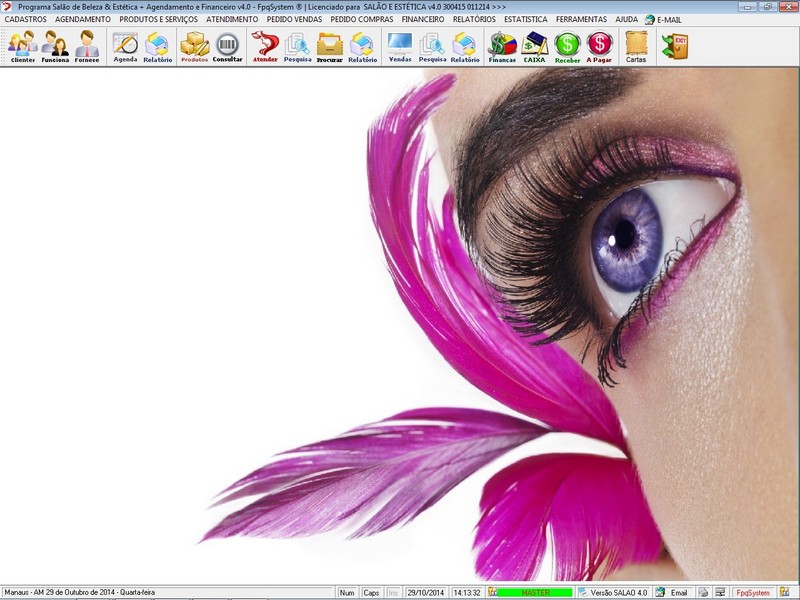Expand the RELATÓRIOS menu
The height and width of the screenshot is (600, 800).
474,19
